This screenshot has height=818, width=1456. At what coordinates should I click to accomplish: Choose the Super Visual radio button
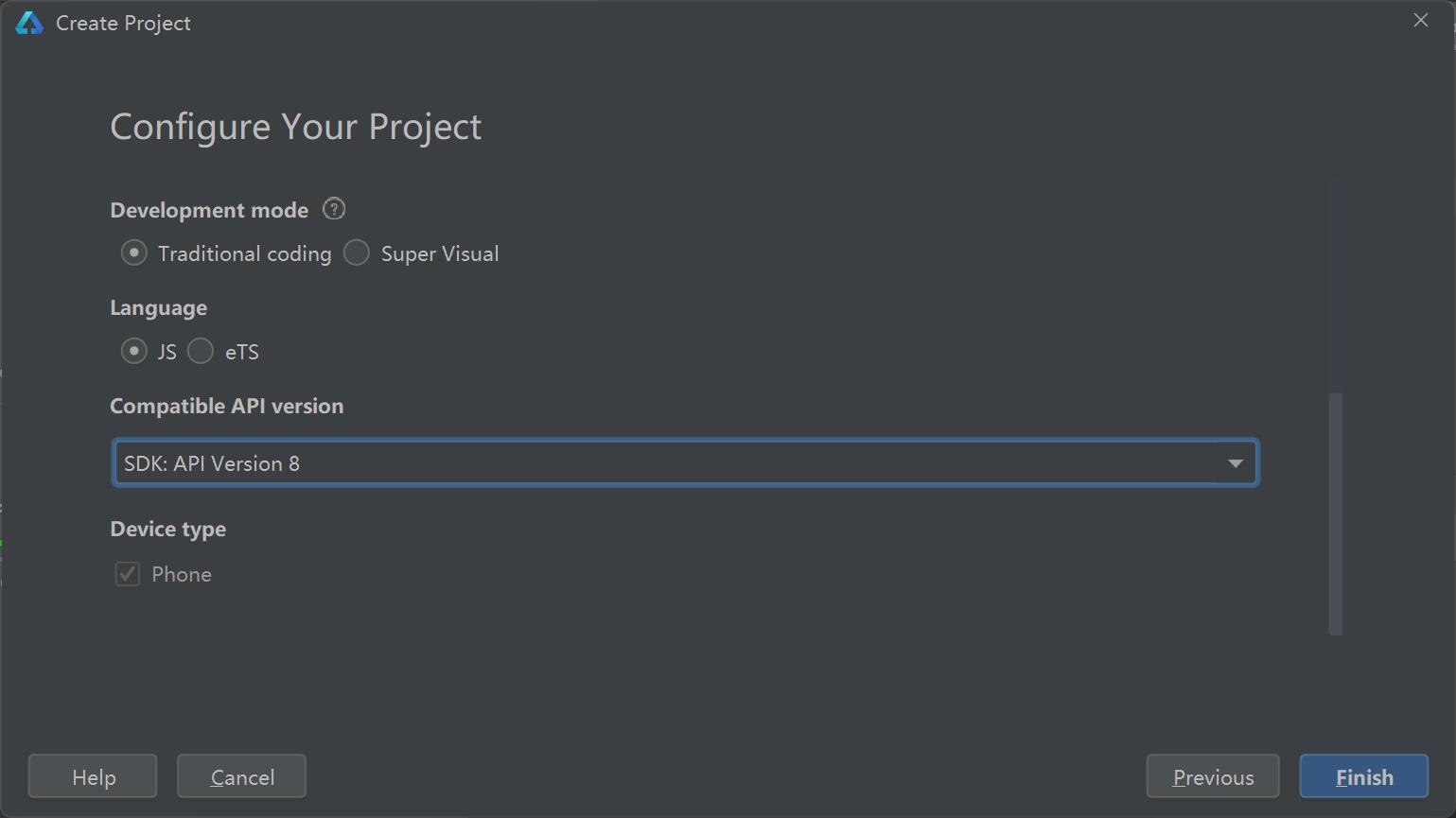click(357, 253)
